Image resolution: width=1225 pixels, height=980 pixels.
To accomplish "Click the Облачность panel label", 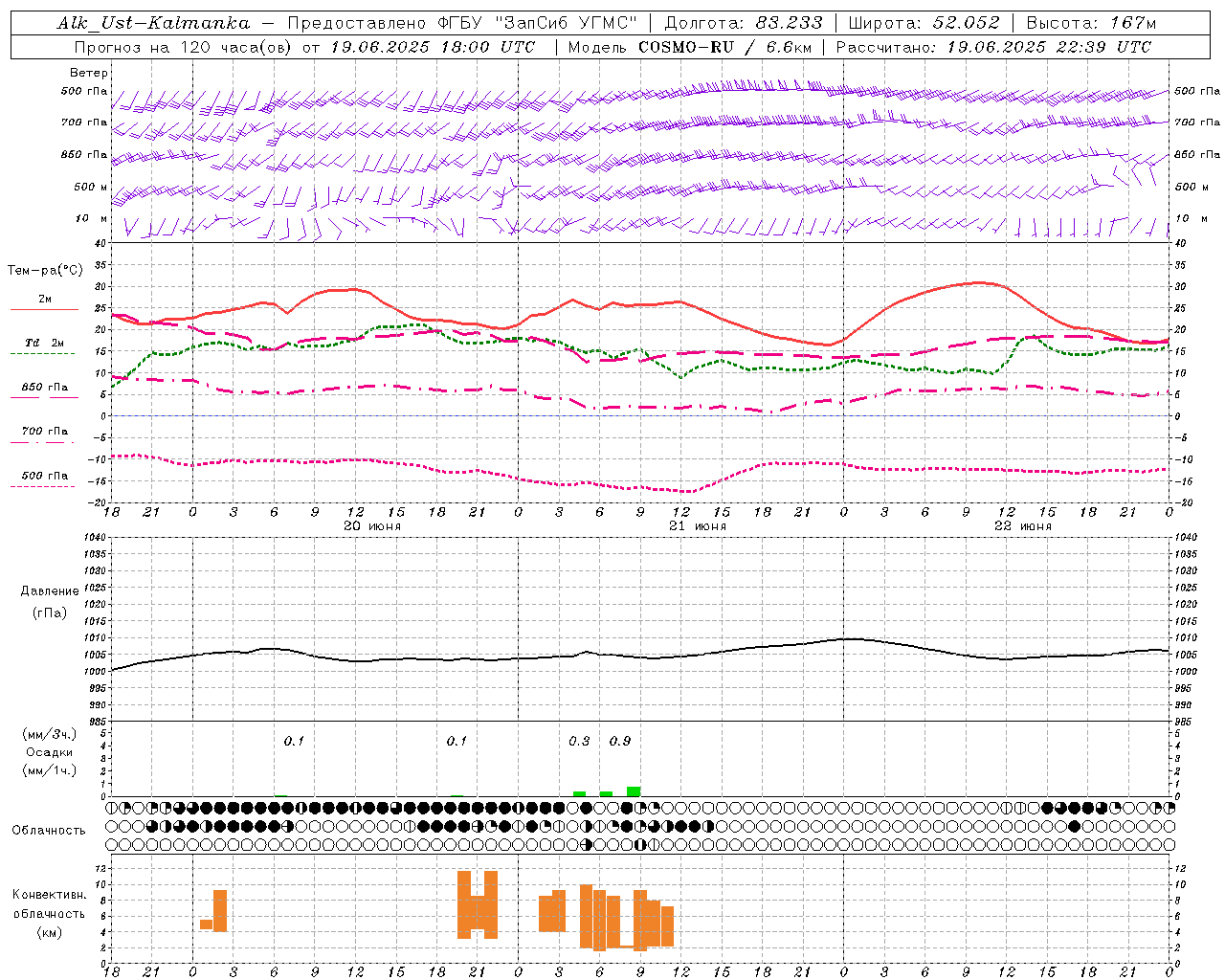I will tap(49, 831).
